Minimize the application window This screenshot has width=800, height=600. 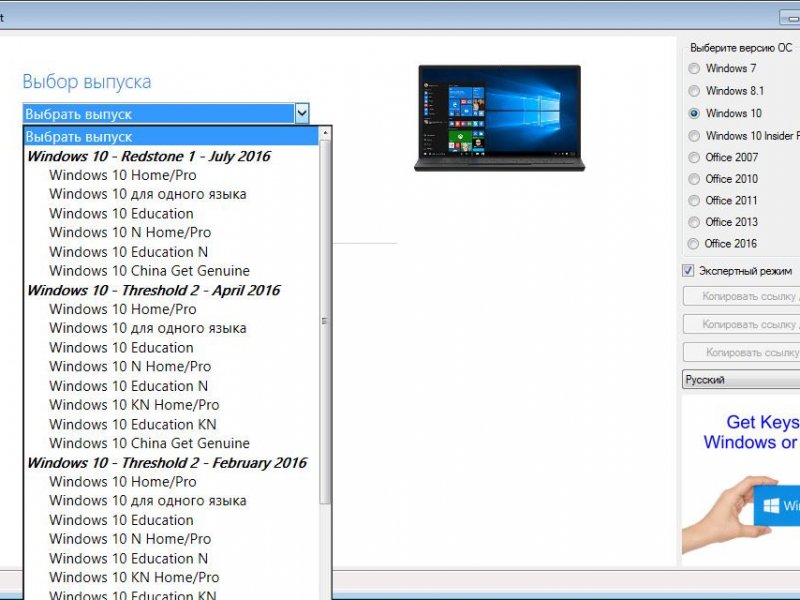point(790,18)
